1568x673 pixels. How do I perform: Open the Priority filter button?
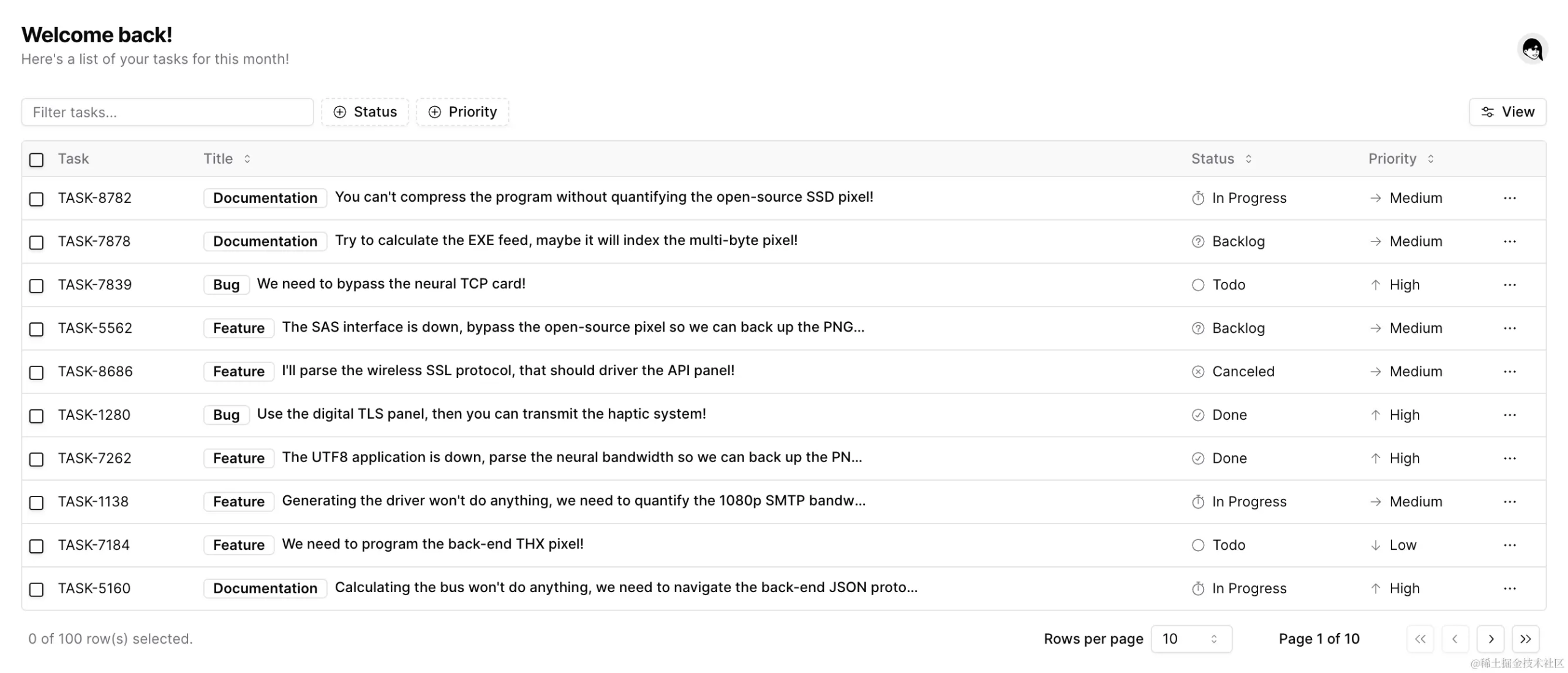pos(462,112)
